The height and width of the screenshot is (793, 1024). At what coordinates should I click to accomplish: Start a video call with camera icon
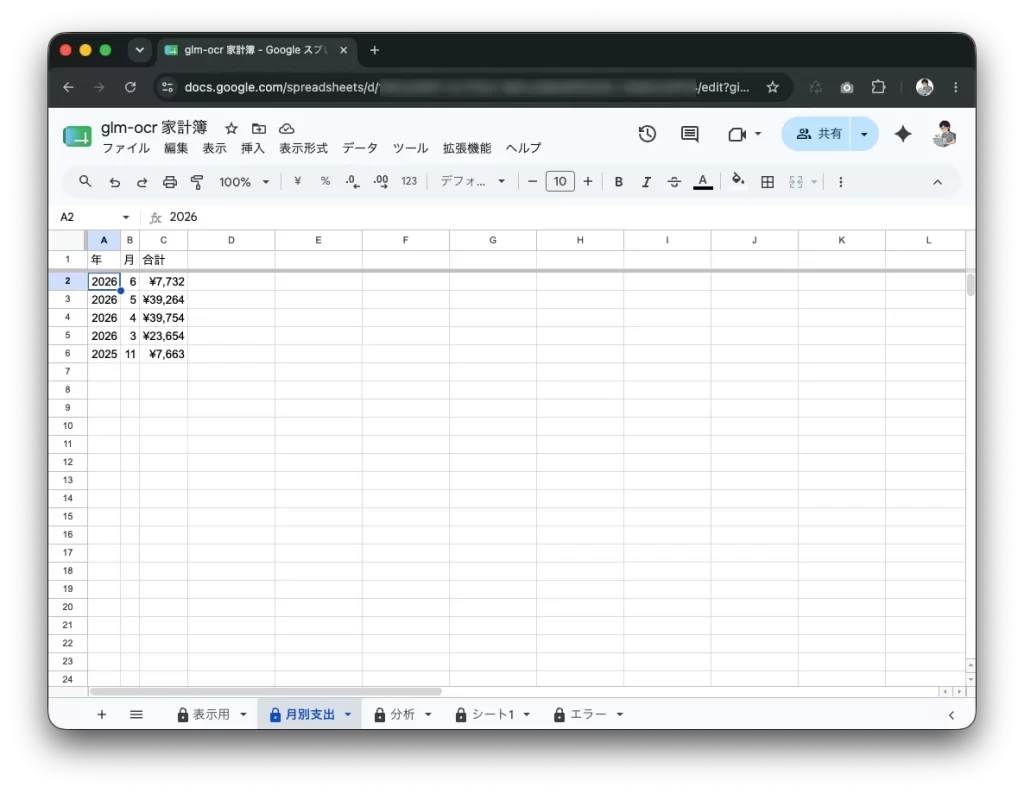[x=737, y=134]
